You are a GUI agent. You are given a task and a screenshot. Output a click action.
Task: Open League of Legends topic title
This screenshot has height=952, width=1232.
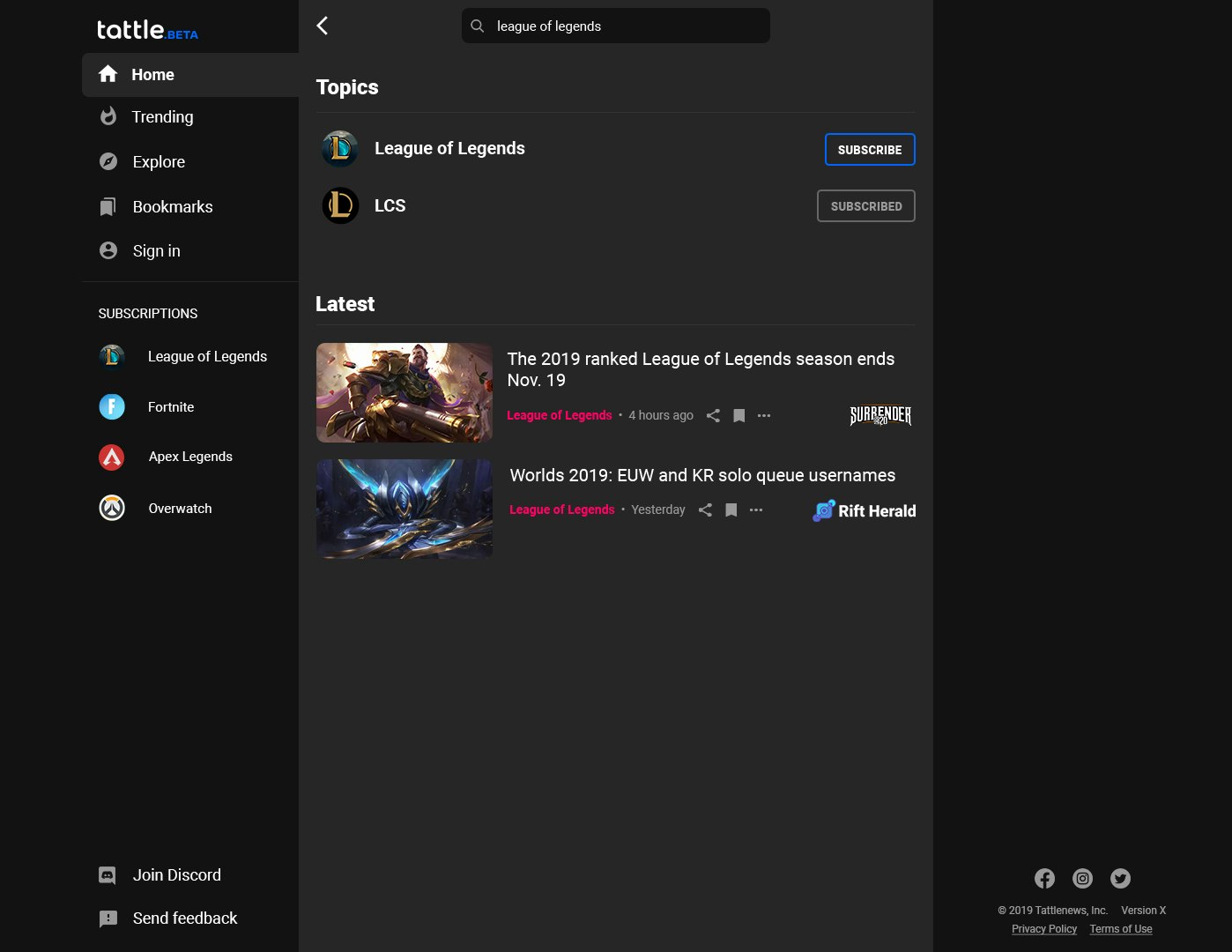coord(449,148)
